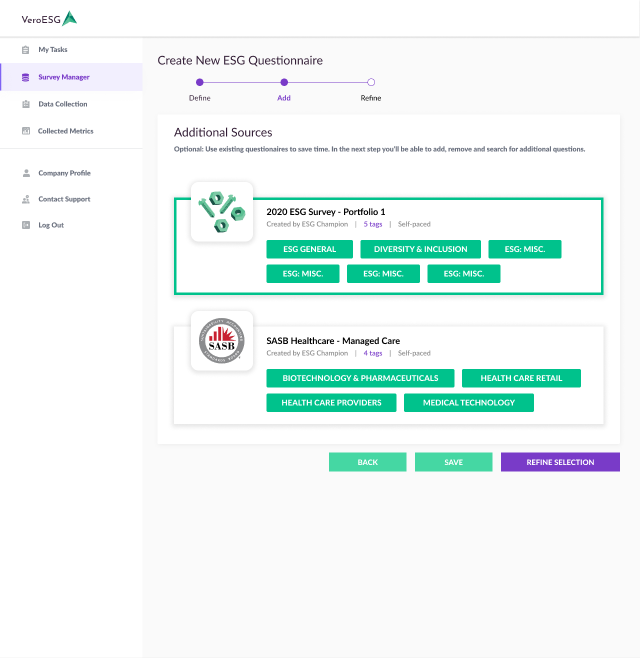
Task: Select the SASB Healthcare logo thumbnail
Action: click(221, 341)
